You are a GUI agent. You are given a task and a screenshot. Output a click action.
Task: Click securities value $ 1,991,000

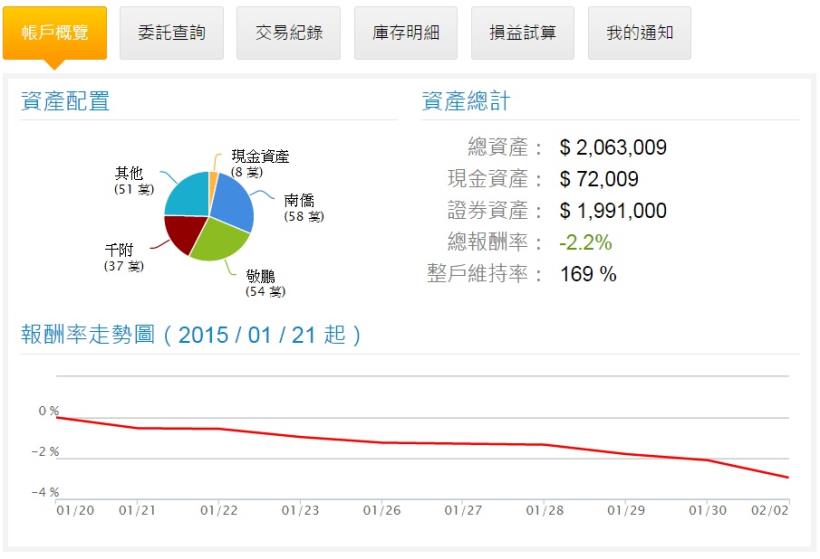613,211
